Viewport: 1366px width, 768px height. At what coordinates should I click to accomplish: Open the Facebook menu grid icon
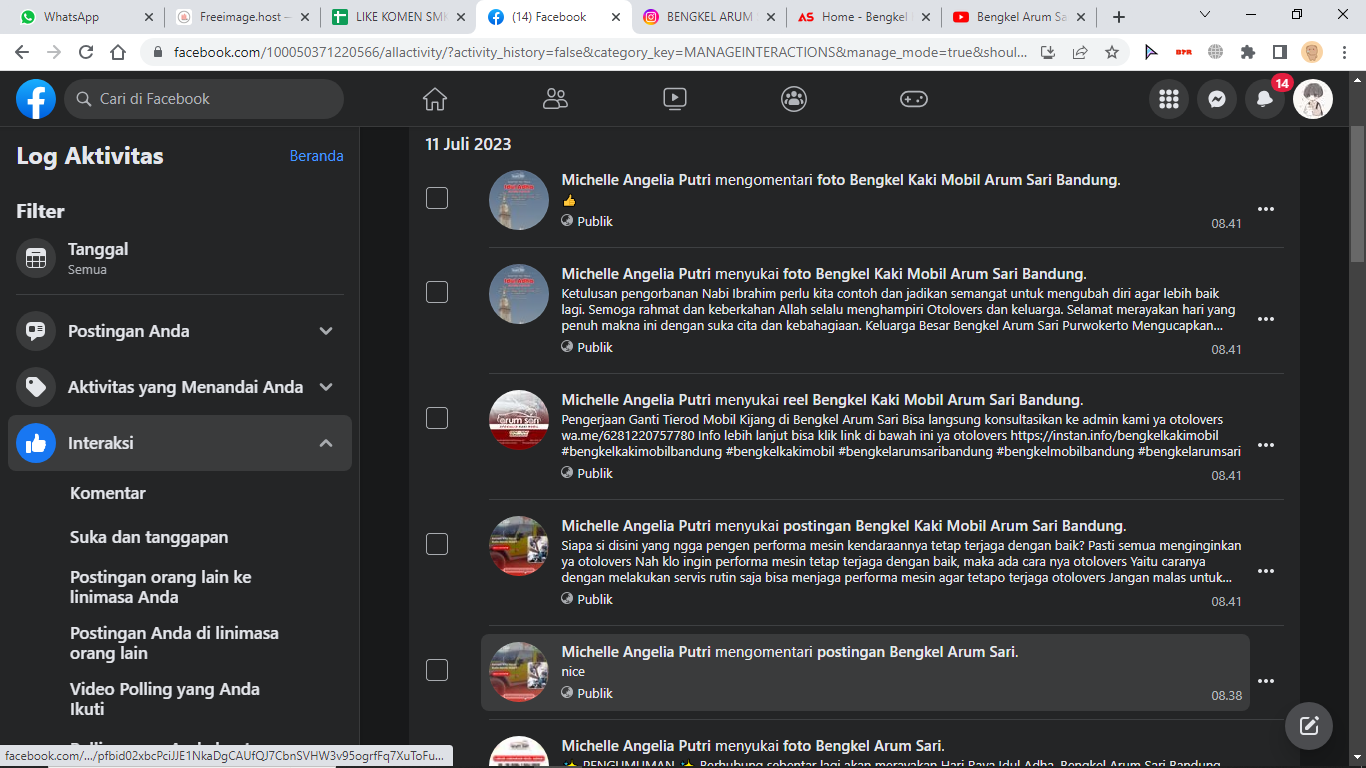click(x=1169, y=99)
